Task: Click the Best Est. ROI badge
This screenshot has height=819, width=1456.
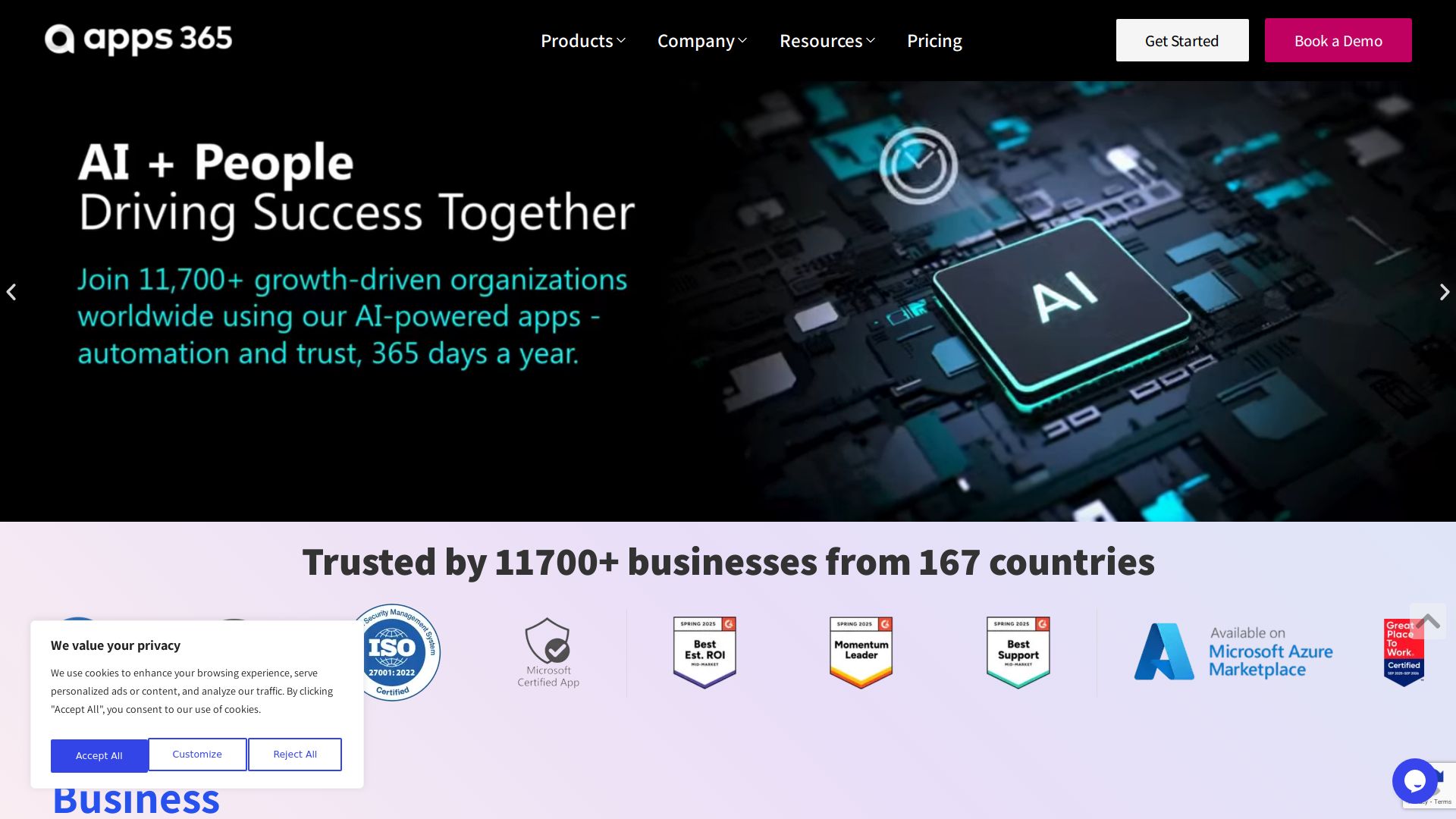Action: (x=704, y=652)
